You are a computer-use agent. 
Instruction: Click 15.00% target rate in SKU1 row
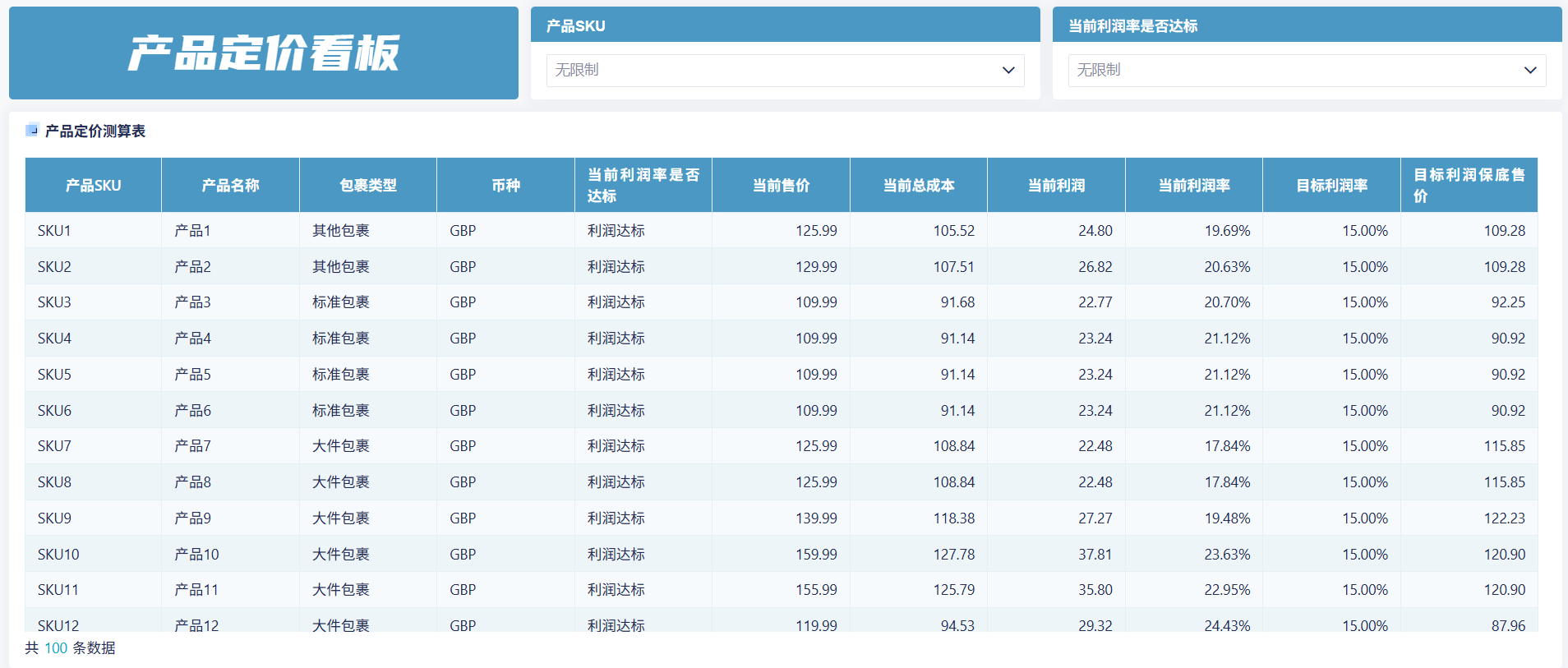tap(1332, 231)
